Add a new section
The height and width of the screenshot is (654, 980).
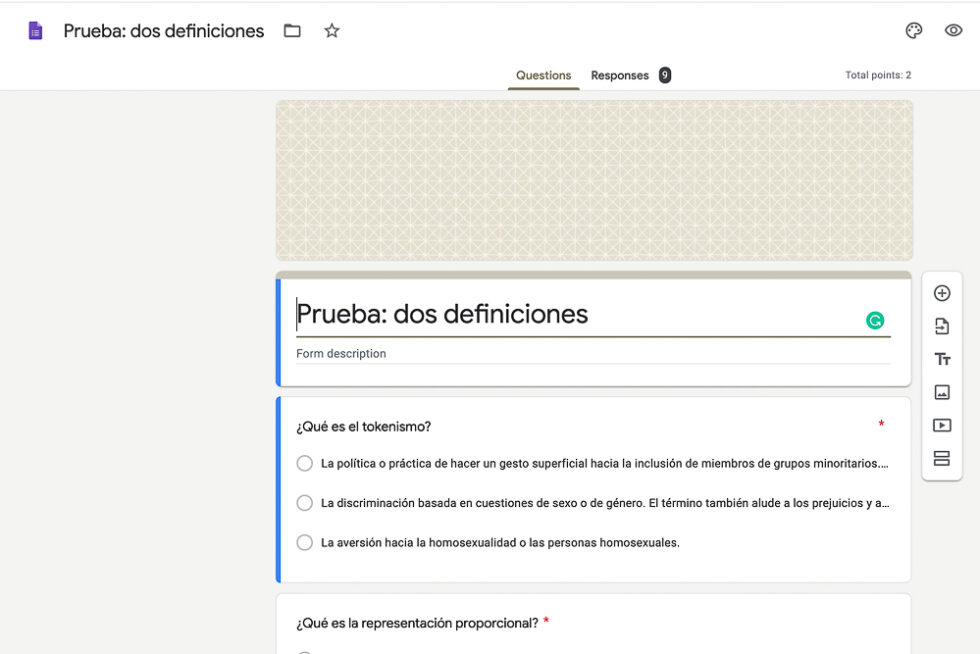click(941, 458)
